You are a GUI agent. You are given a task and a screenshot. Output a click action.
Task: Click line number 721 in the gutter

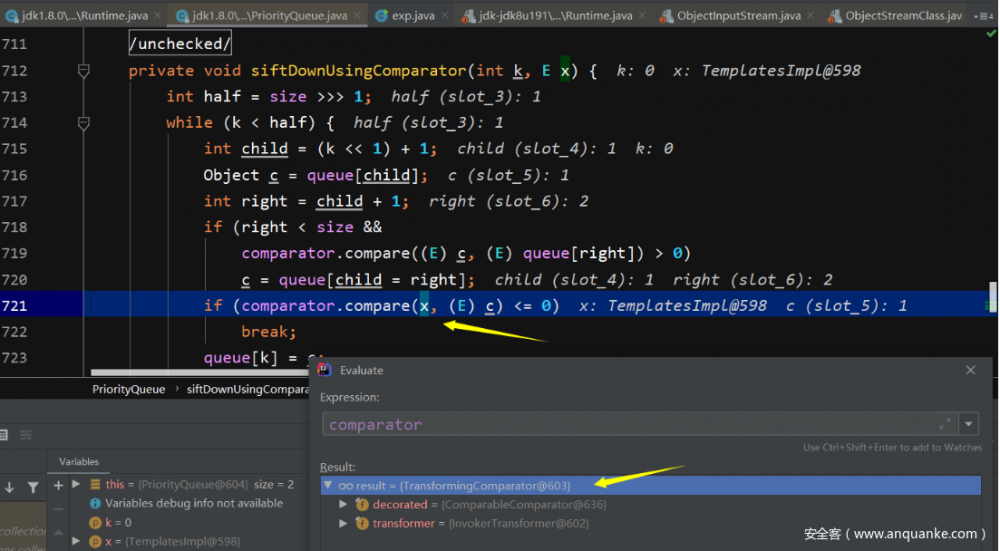(15, 305)
